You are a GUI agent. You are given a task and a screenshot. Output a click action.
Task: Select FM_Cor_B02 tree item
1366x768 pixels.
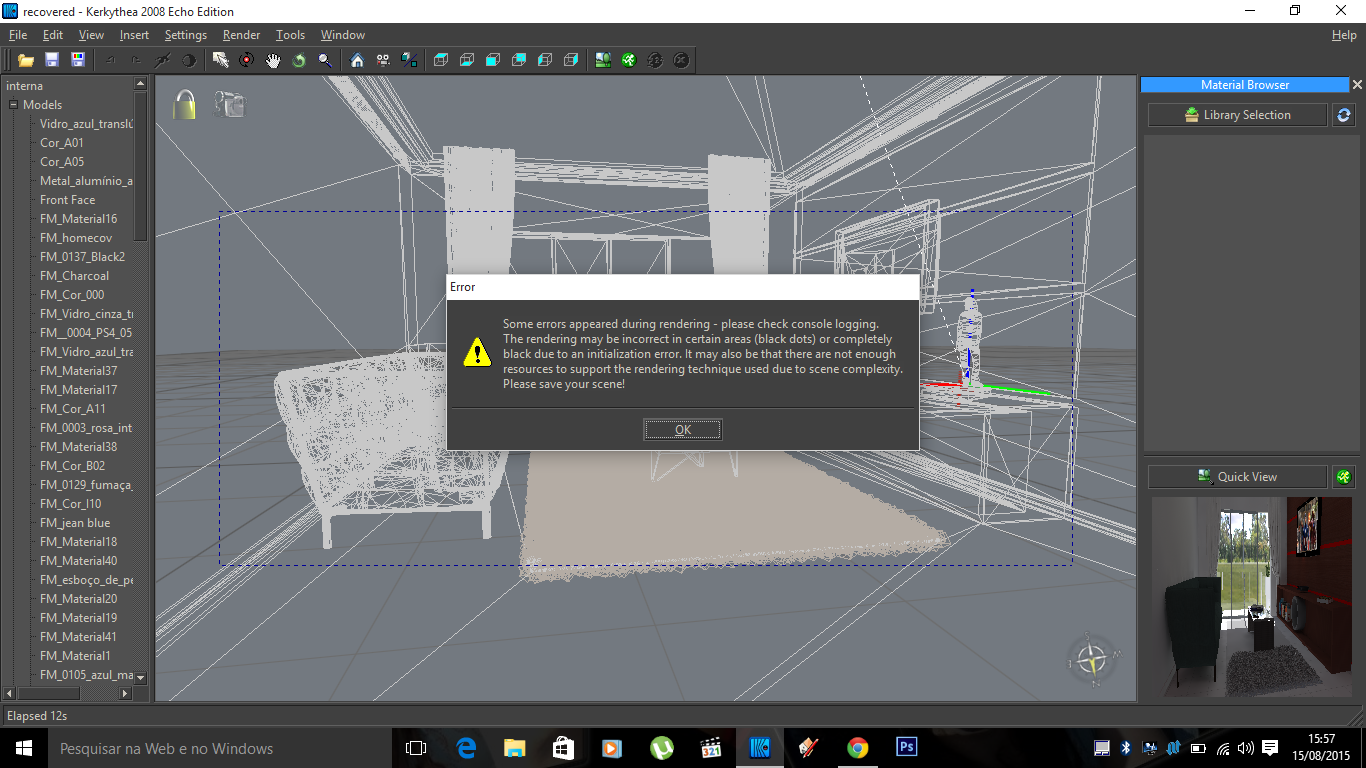(73, 466)
